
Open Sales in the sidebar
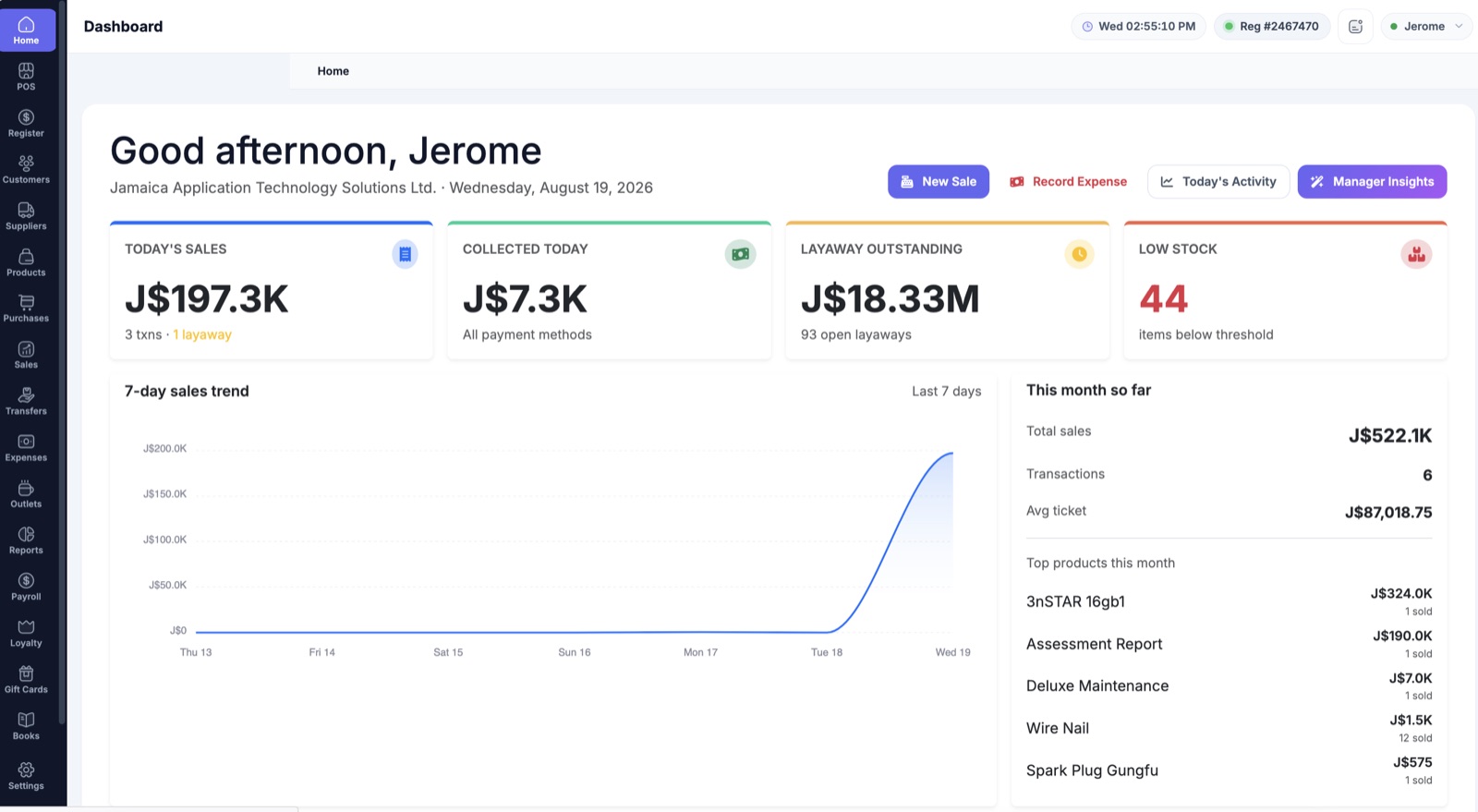(26, 356)
